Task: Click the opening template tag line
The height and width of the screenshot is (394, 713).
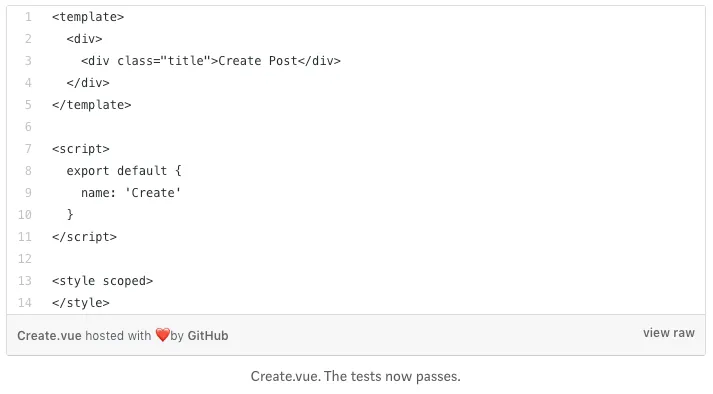Action: (x=88, y=17)
